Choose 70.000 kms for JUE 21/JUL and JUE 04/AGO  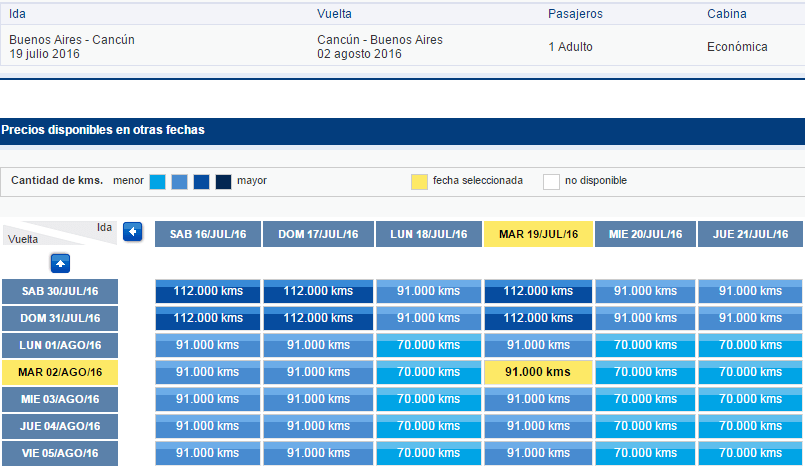click(x=750, y=426)
